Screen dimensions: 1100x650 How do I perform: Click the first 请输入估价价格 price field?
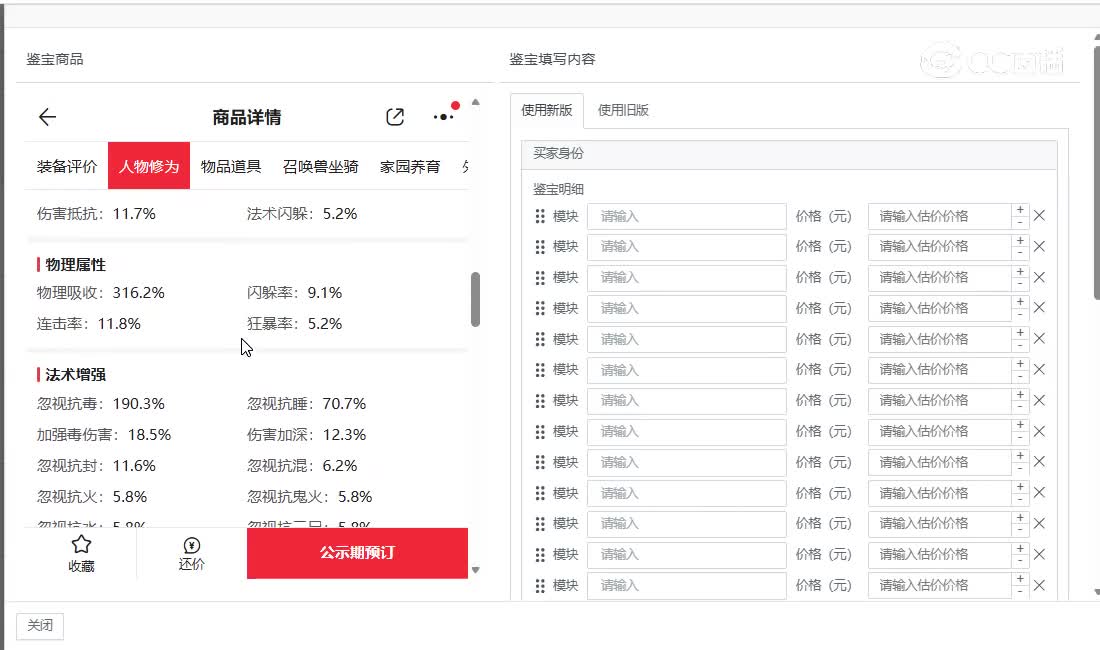point(939,216)
